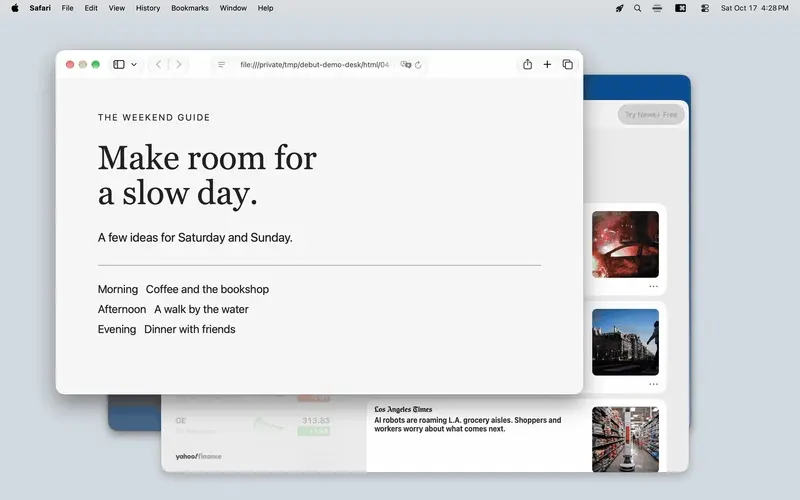Viewport: 800px width, 500px height.
Task: Click the Los Angeles Times logo in News
Action: tap(403, 409)
